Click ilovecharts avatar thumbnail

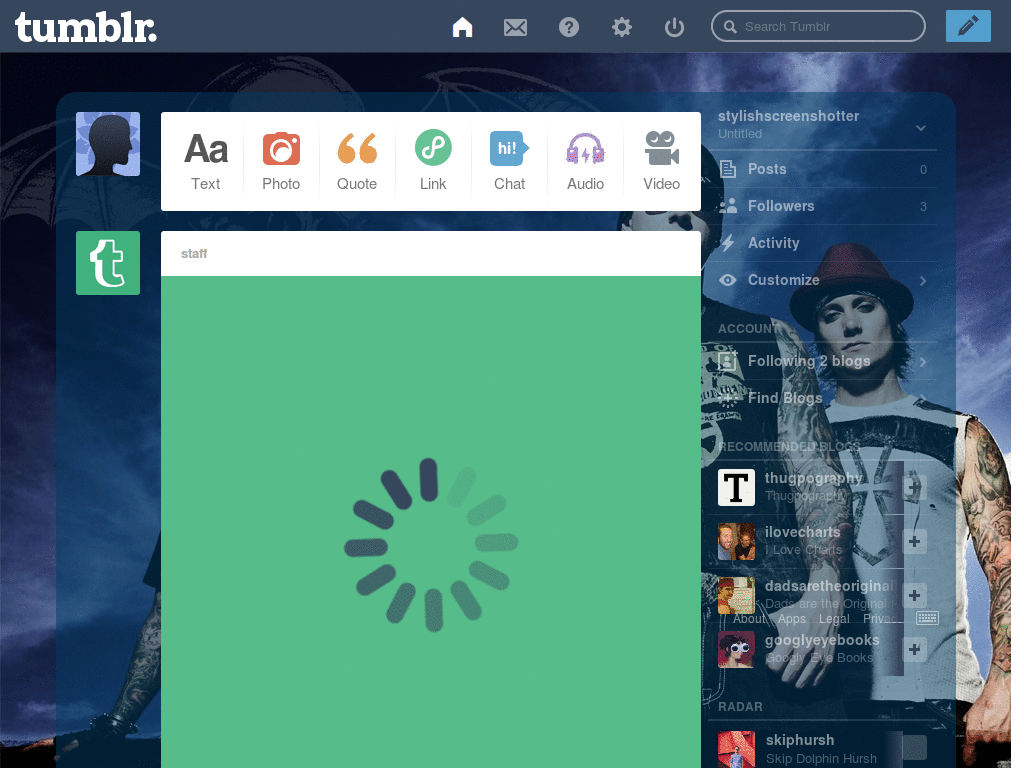(736, 541)
